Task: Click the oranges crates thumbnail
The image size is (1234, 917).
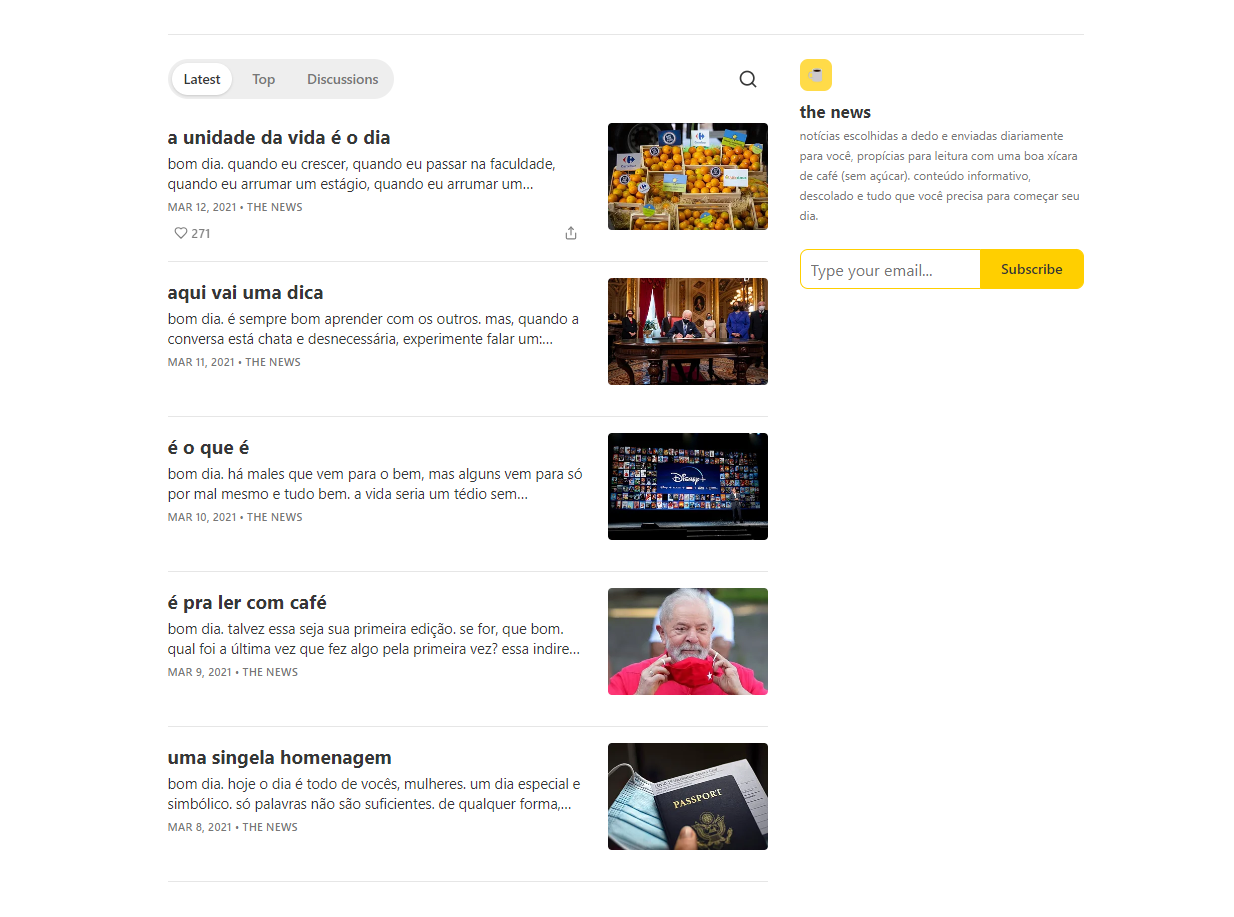Action: (687, 177)
